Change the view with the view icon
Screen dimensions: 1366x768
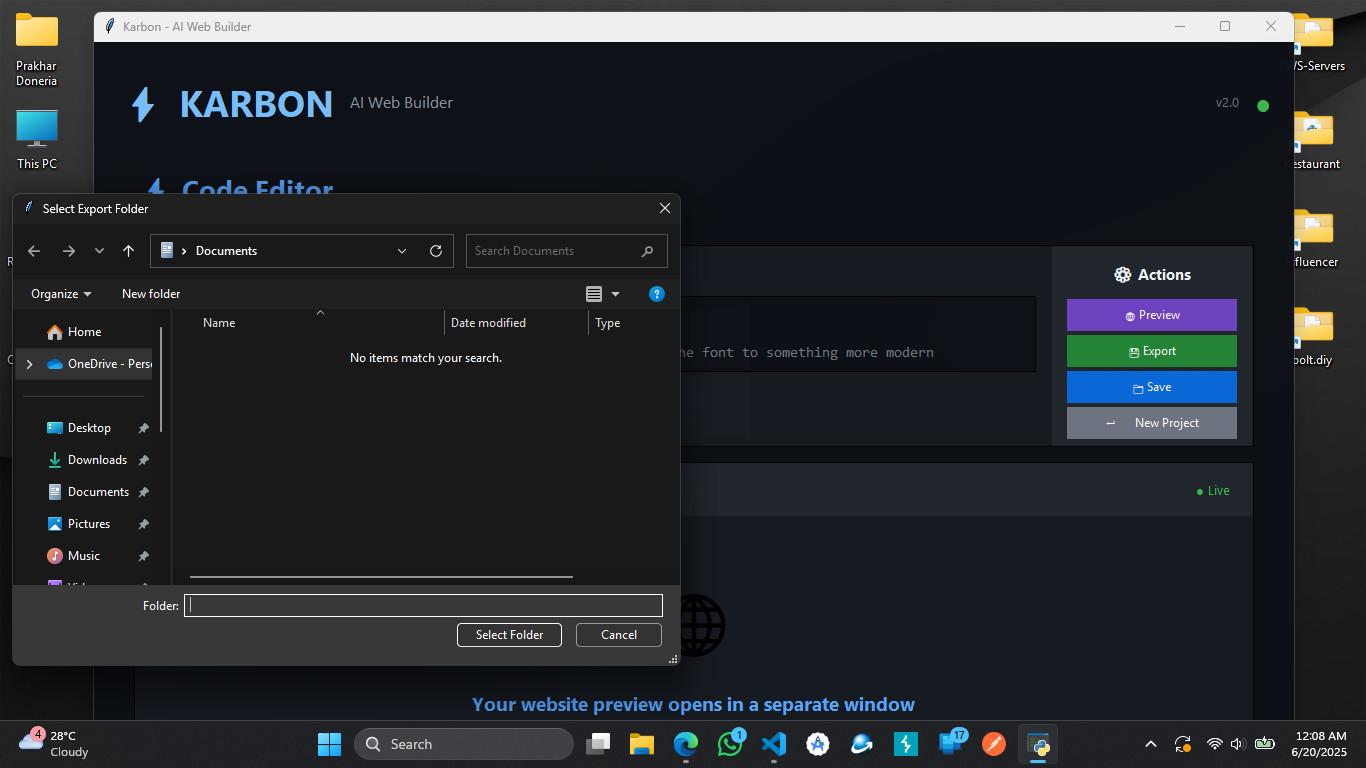pos(594,294)
